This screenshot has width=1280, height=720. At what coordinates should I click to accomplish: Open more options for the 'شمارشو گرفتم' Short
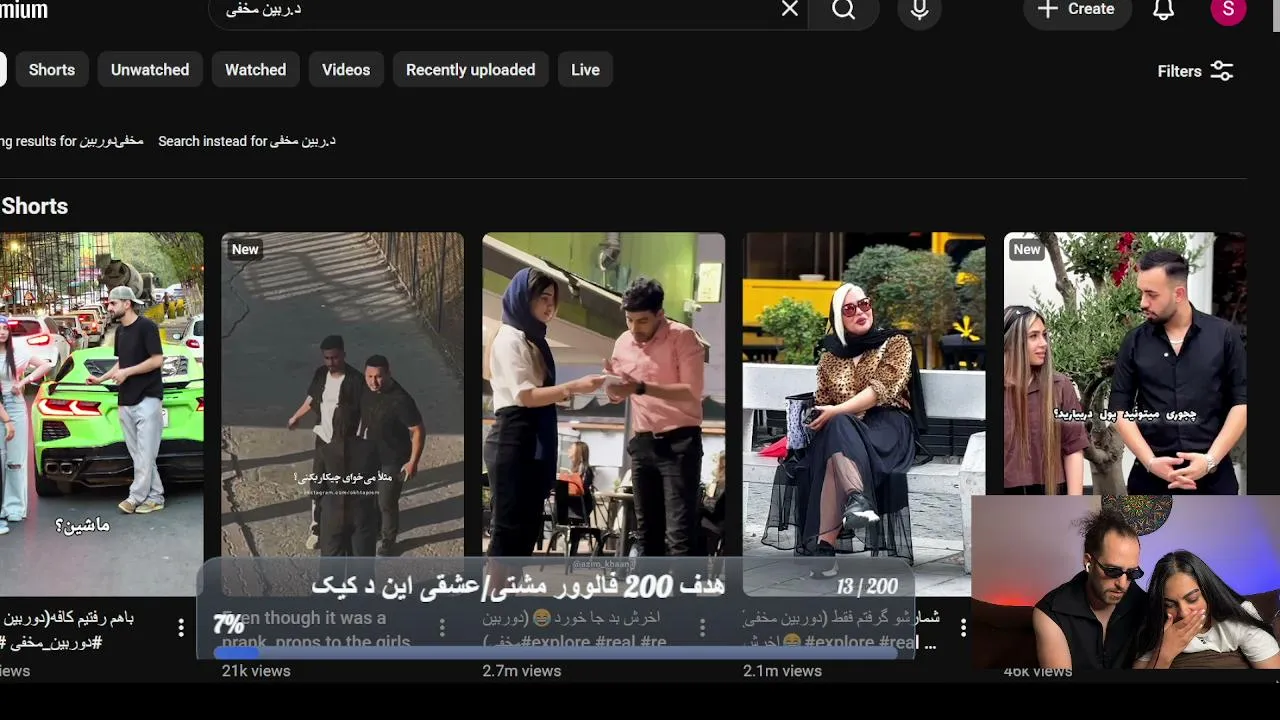(963, 628)
